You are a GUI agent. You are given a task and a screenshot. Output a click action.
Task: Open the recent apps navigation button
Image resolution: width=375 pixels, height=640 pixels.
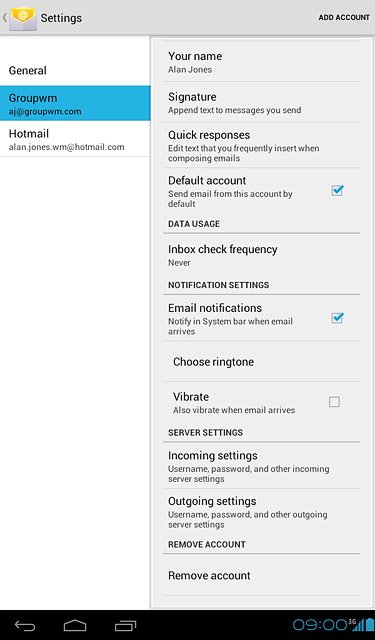click(x=125, y=625)
